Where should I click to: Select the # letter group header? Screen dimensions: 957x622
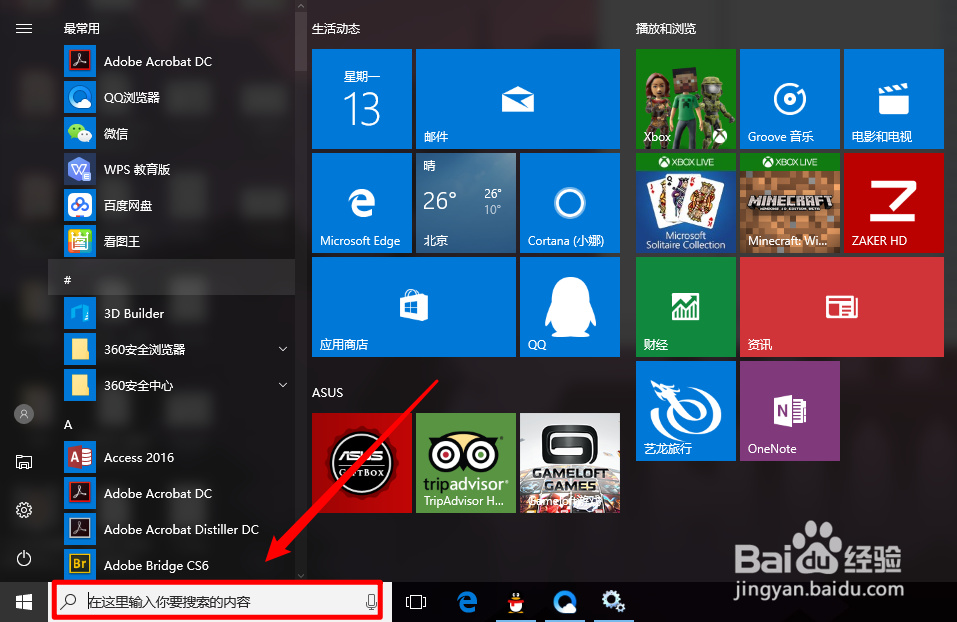coord(172,278)
